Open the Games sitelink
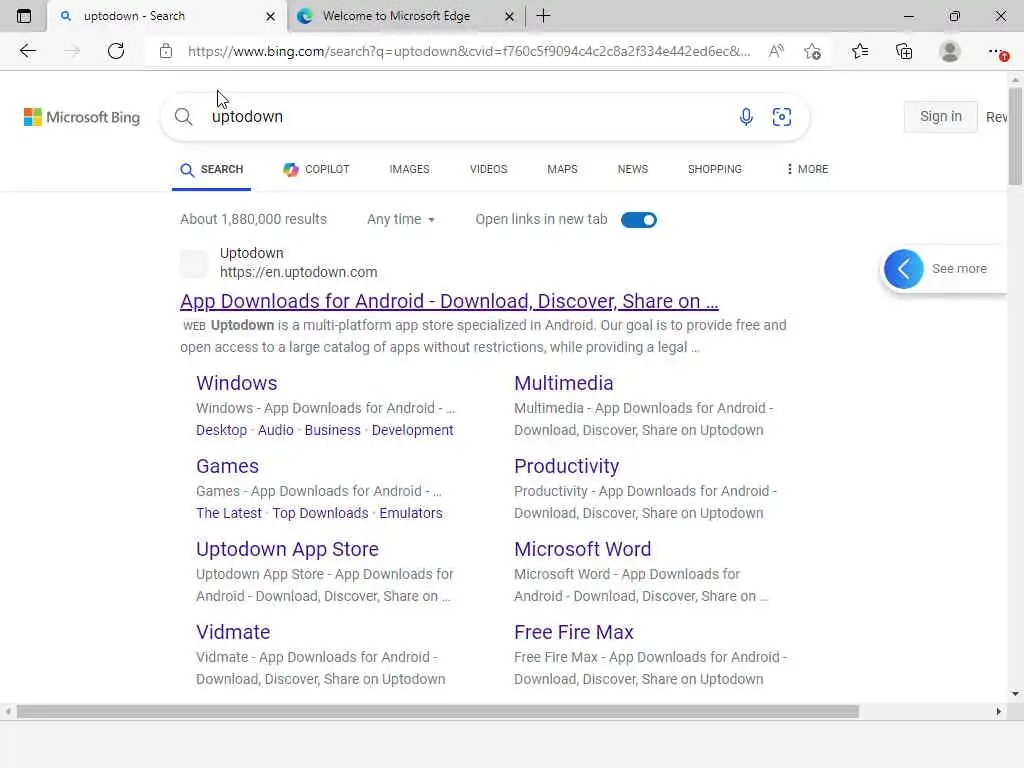This screenshot has width=1024, height=768. click(227, 466)
